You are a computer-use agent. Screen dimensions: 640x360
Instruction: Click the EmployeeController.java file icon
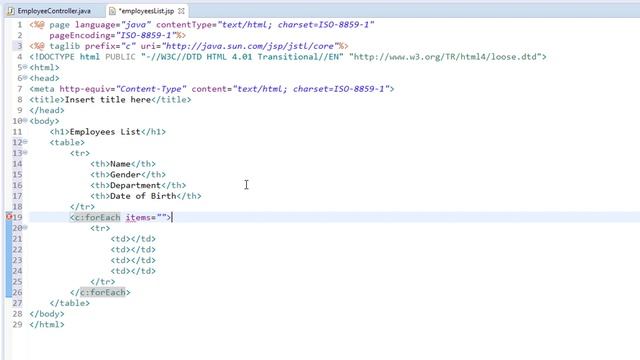[11, 11]
